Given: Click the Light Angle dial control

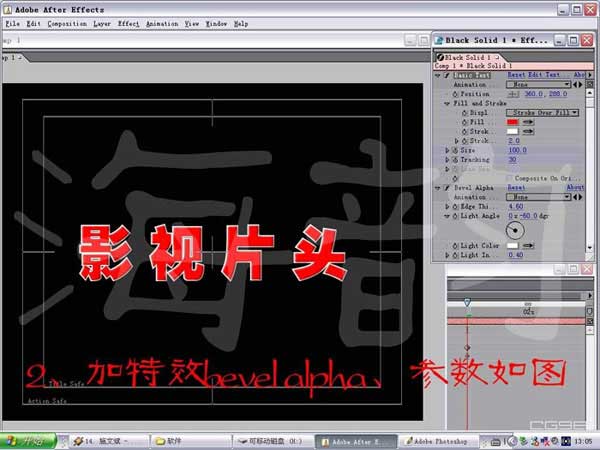Looking at the screenshot, I should coord(515,230).
